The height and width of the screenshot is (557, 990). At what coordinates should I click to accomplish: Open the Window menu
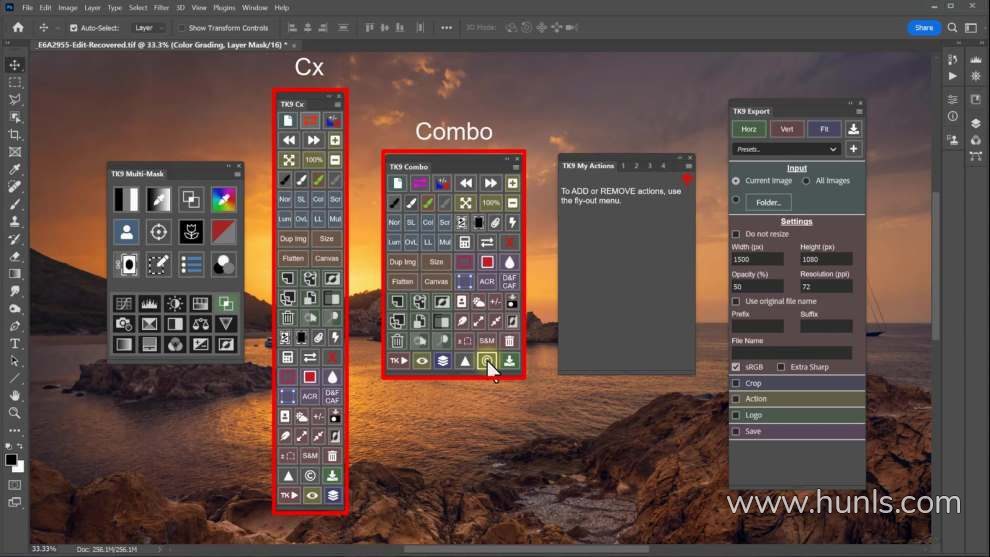pyautogui.click(x=254, y=8)
